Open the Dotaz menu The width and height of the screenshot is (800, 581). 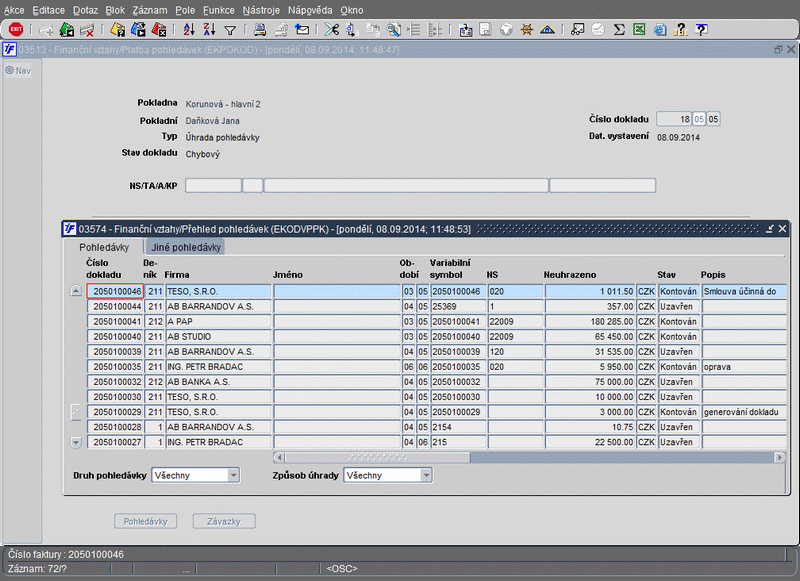tap(85, 10)
